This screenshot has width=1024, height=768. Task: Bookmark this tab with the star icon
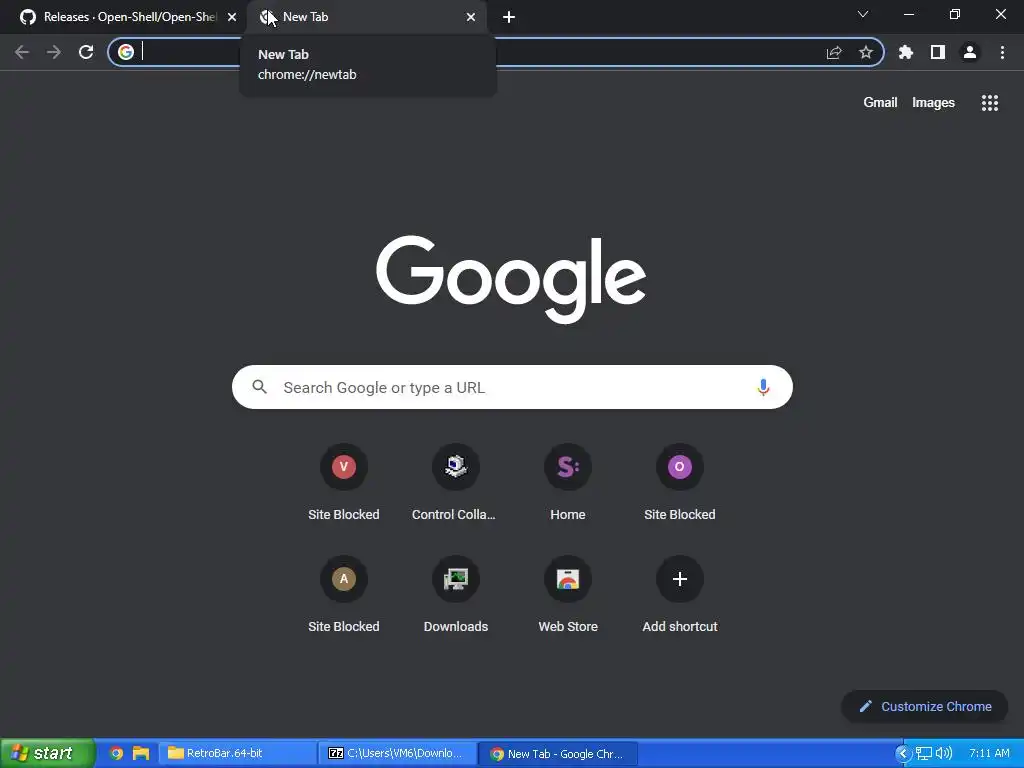click(866, 52)
